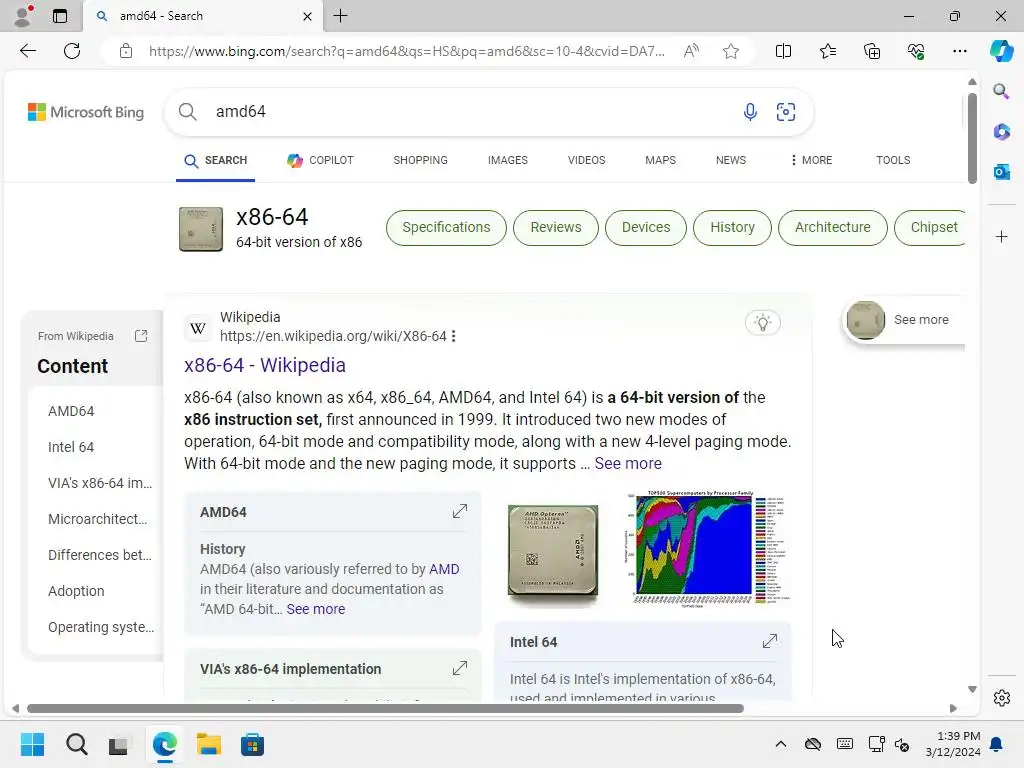1024x768 pixels.
Task: Open visual search camera icon
Action: 786,112
